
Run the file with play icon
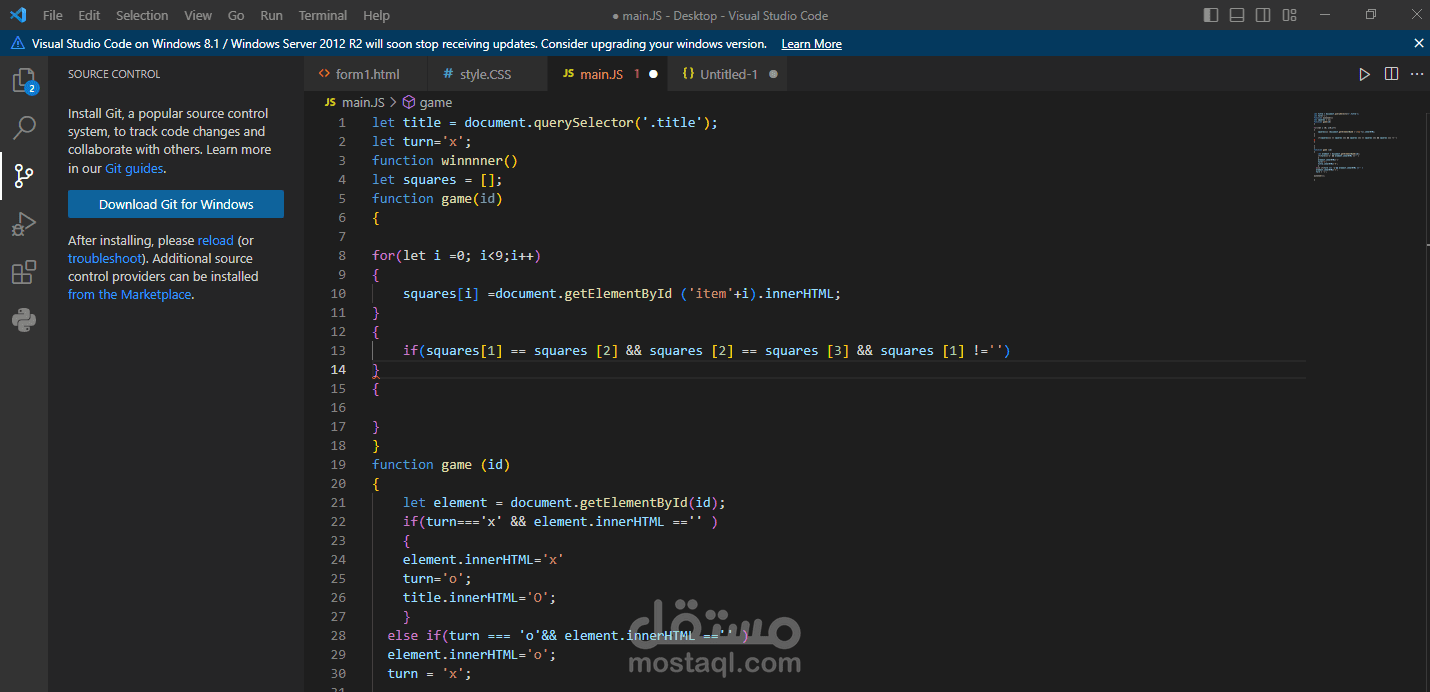click(1365, 74)
